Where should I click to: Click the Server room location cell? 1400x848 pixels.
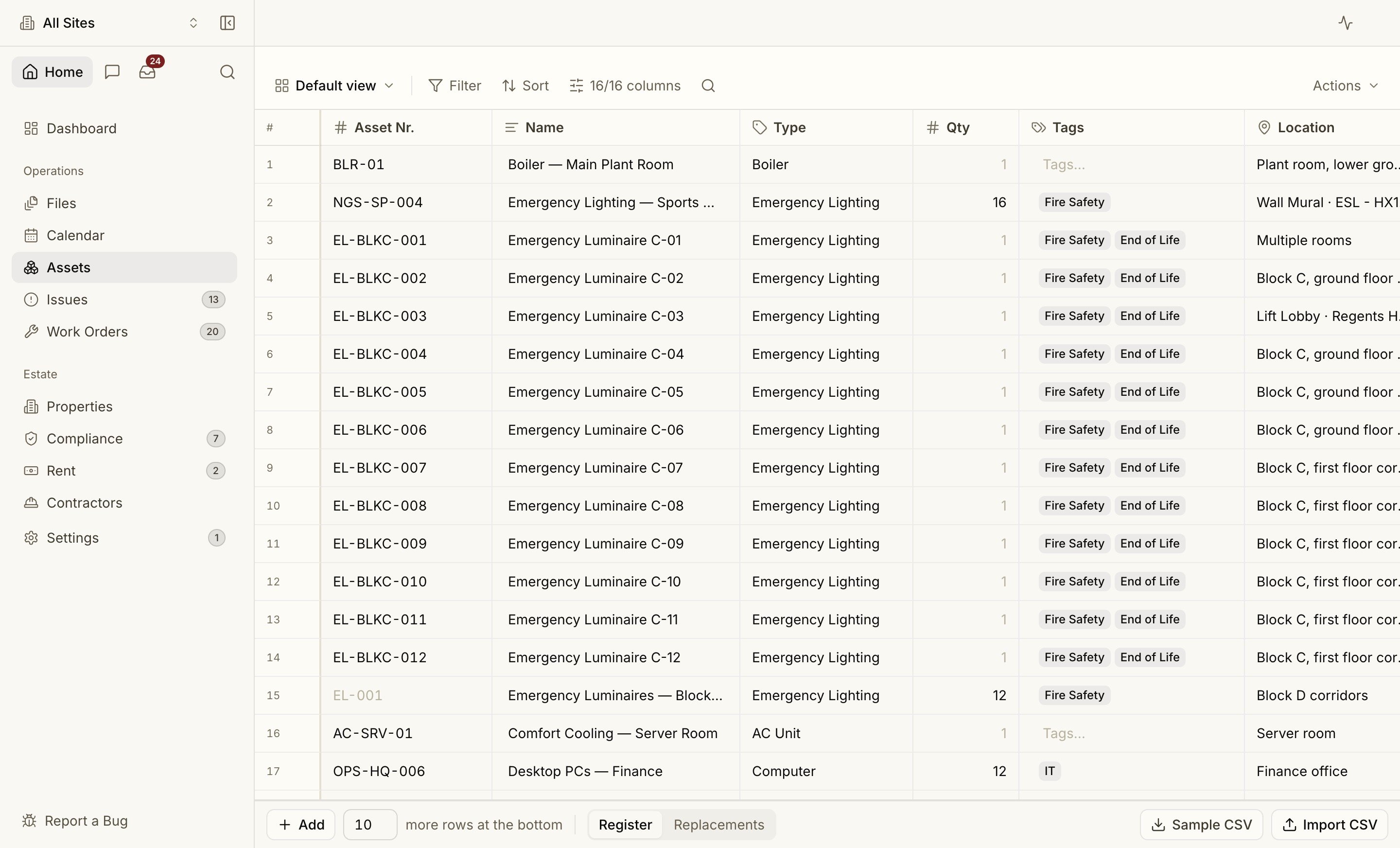pos(1322,733)
